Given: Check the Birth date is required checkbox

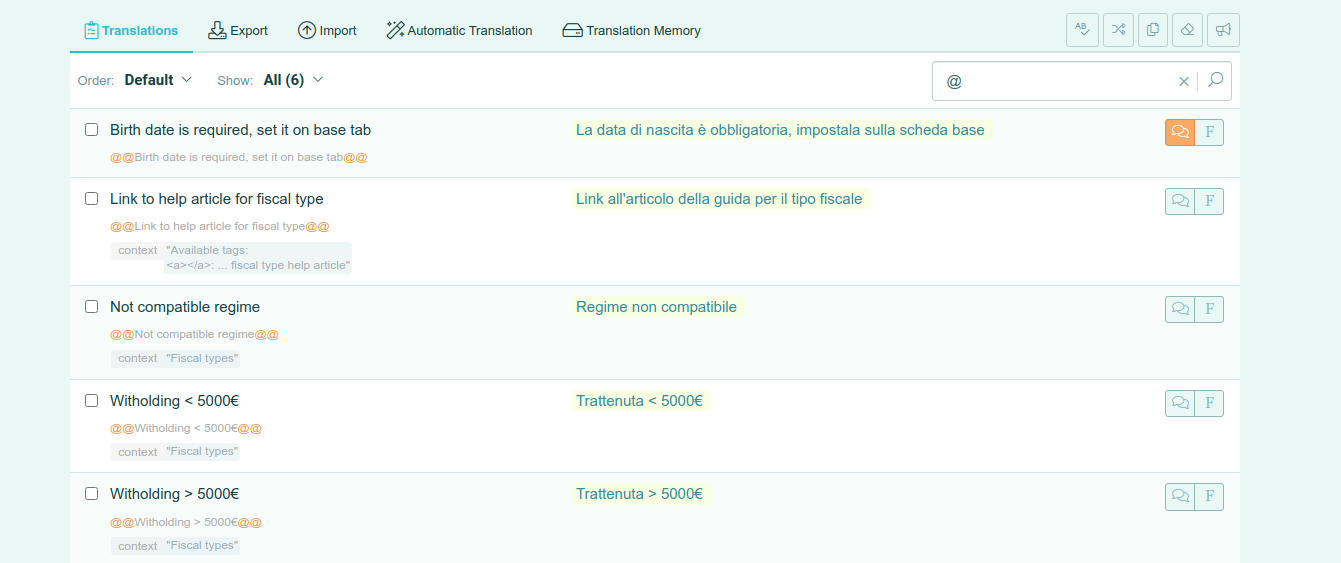Looking at the screenshot, I should [x=91, y=130].
